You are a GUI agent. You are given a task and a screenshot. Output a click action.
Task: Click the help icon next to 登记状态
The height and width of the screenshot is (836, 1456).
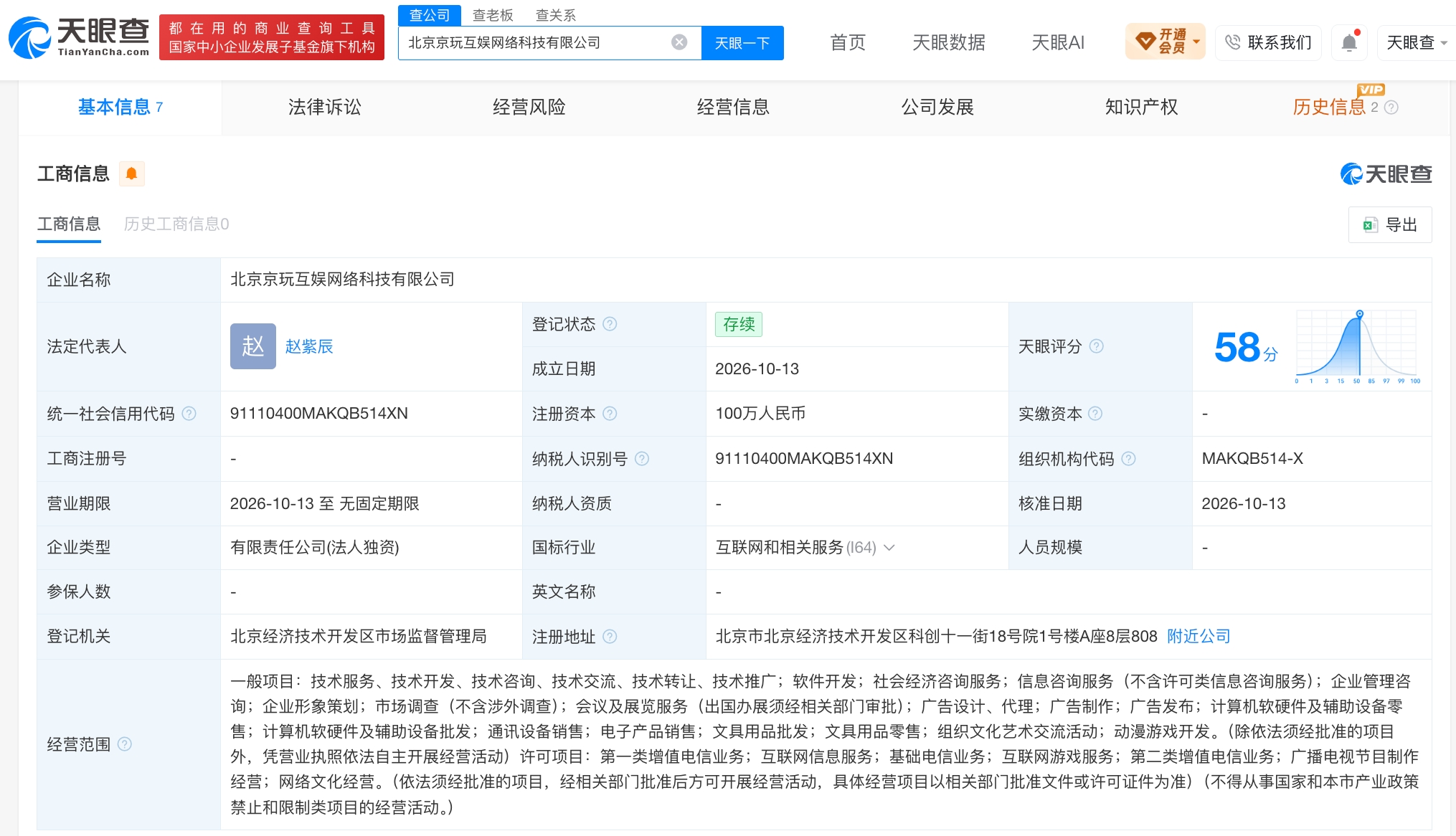coord(610,324)
